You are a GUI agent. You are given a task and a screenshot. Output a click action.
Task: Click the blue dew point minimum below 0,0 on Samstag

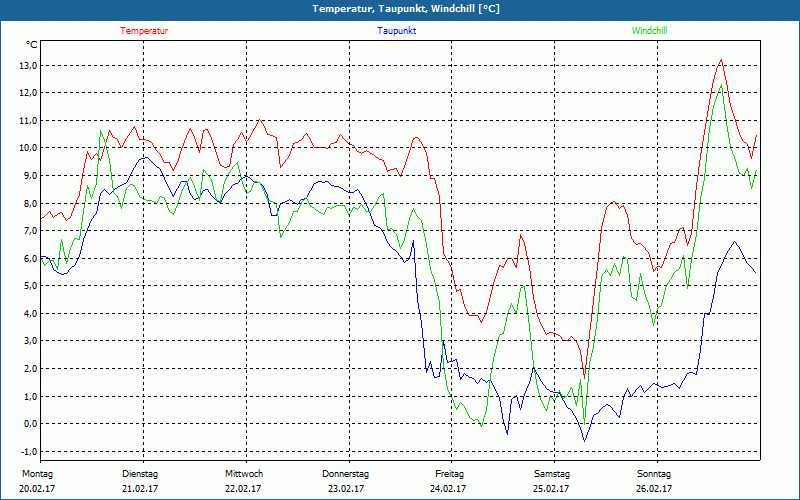(x=585, y=440)
